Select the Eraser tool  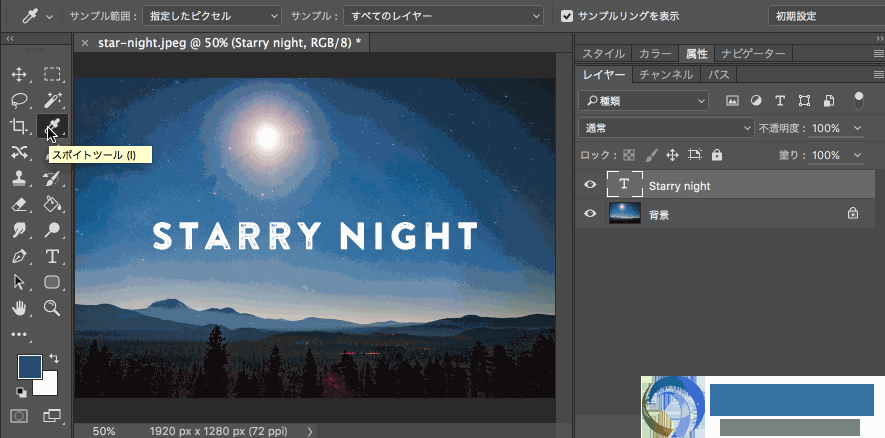[x=19, y=204]
